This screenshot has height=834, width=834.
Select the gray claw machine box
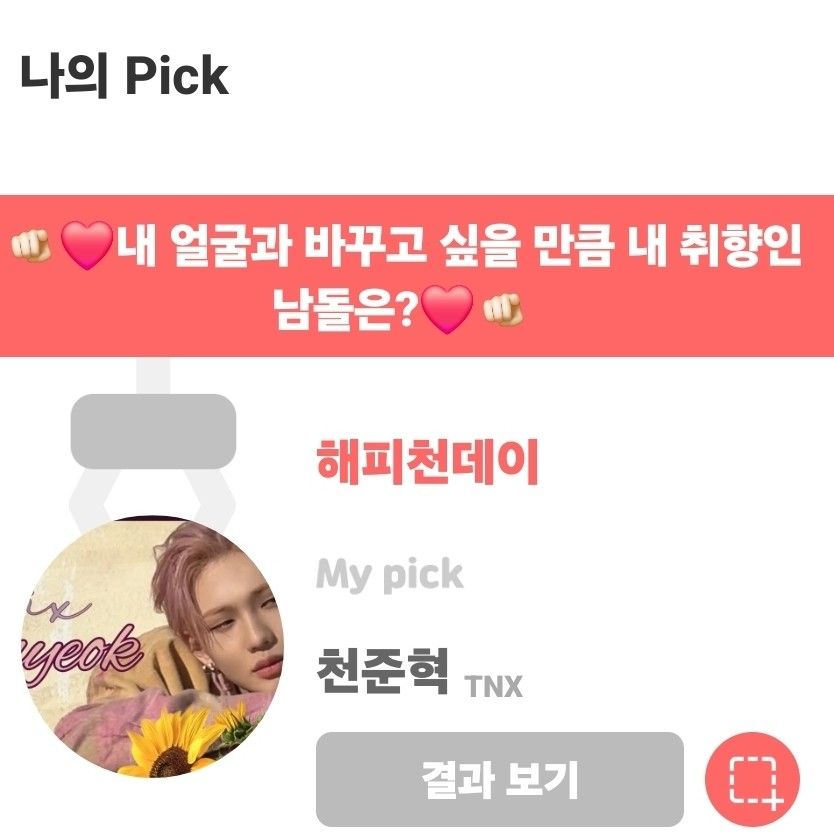tap(153, 431)
